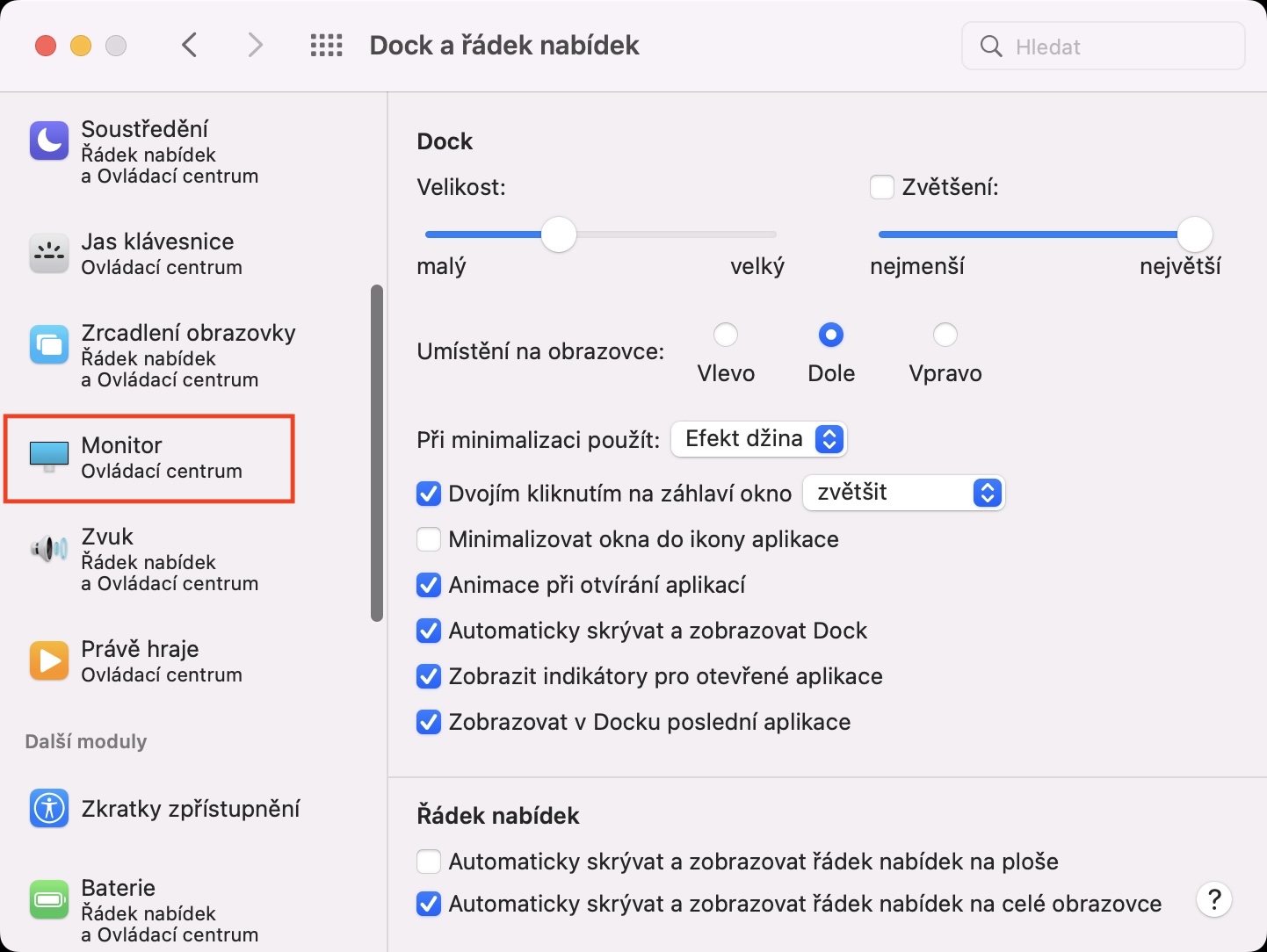Select the Baterie battery icon

(49, 899)
